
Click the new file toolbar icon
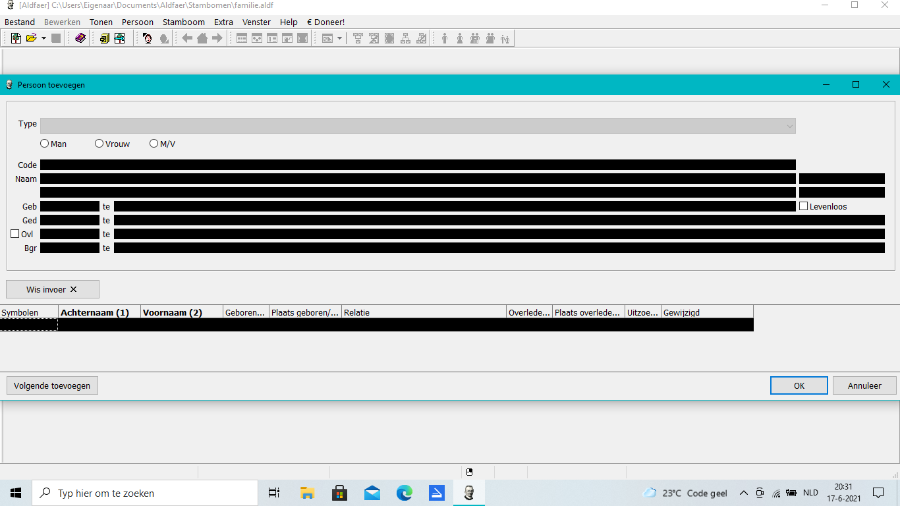[16, 38]
